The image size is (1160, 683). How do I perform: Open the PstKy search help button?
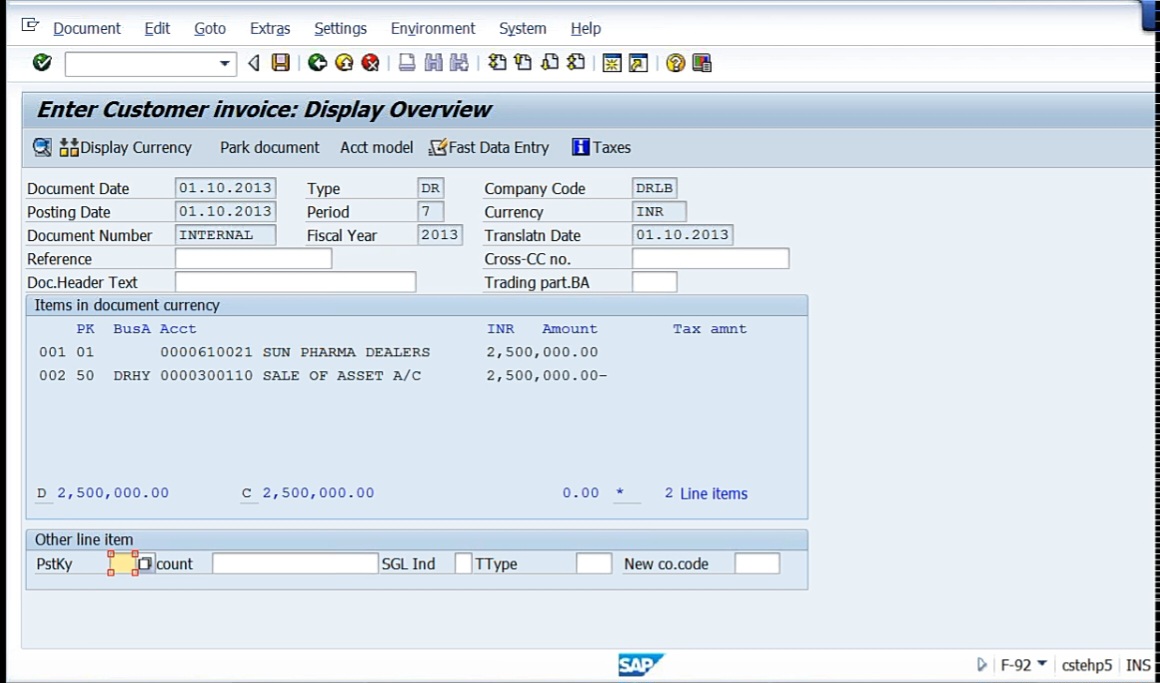coord(145,564)
